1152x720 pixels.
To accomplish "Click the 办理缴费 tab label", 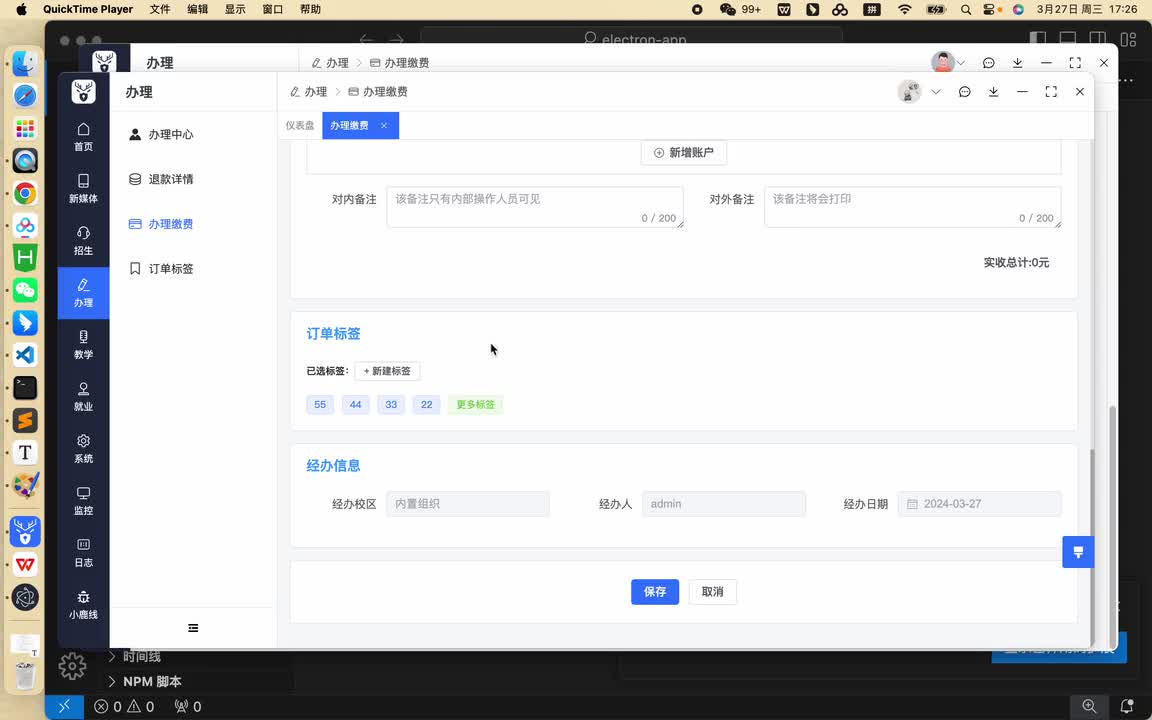I will click(349, 126).
